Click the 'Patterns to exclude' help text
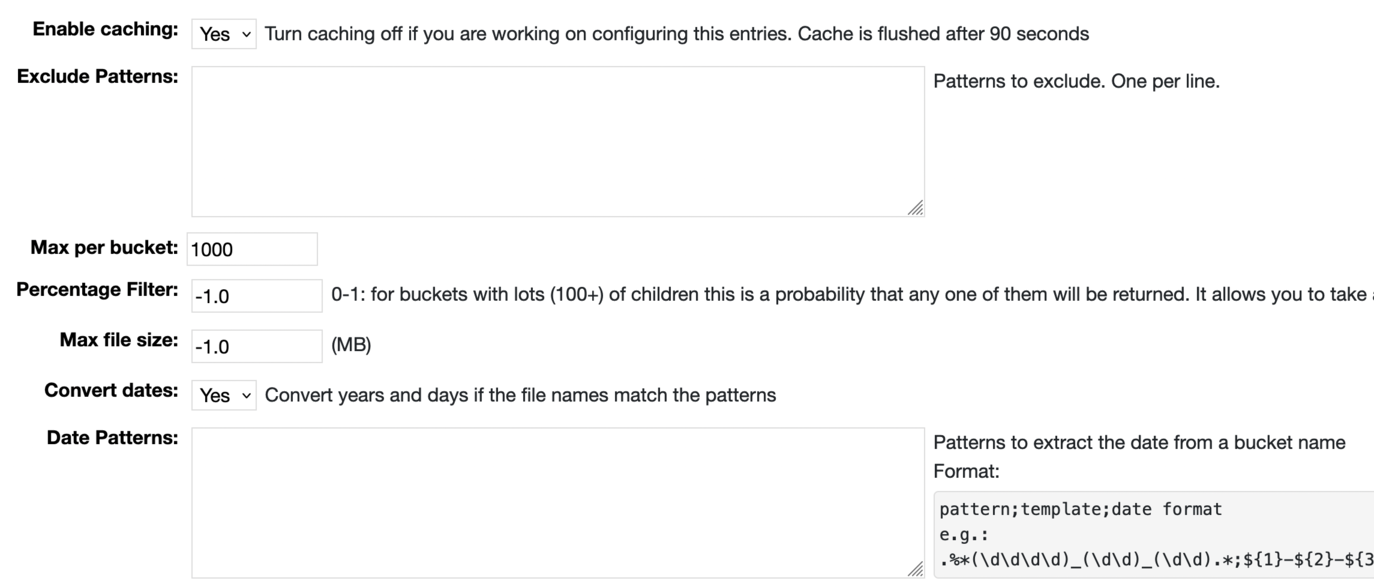1374x587 pixels. [x=1076, y=81]
